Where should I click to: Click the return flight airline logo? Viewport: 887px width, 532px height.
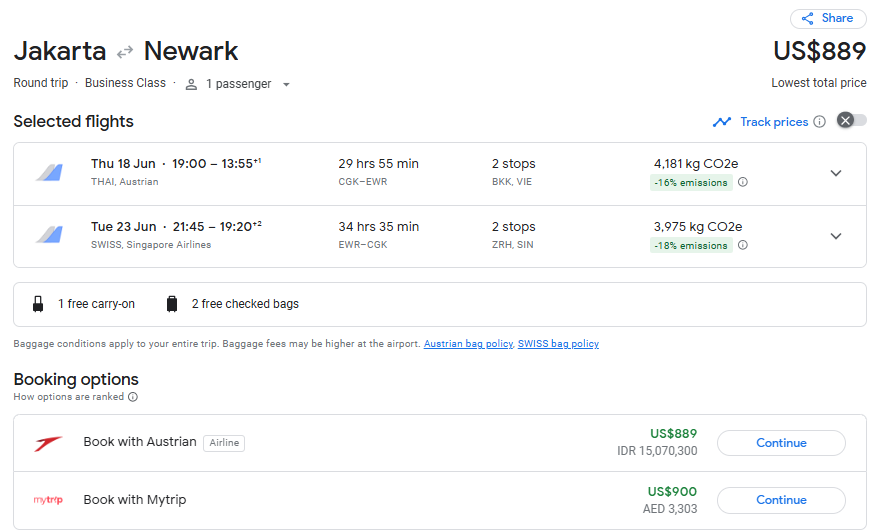pos(49,236)
